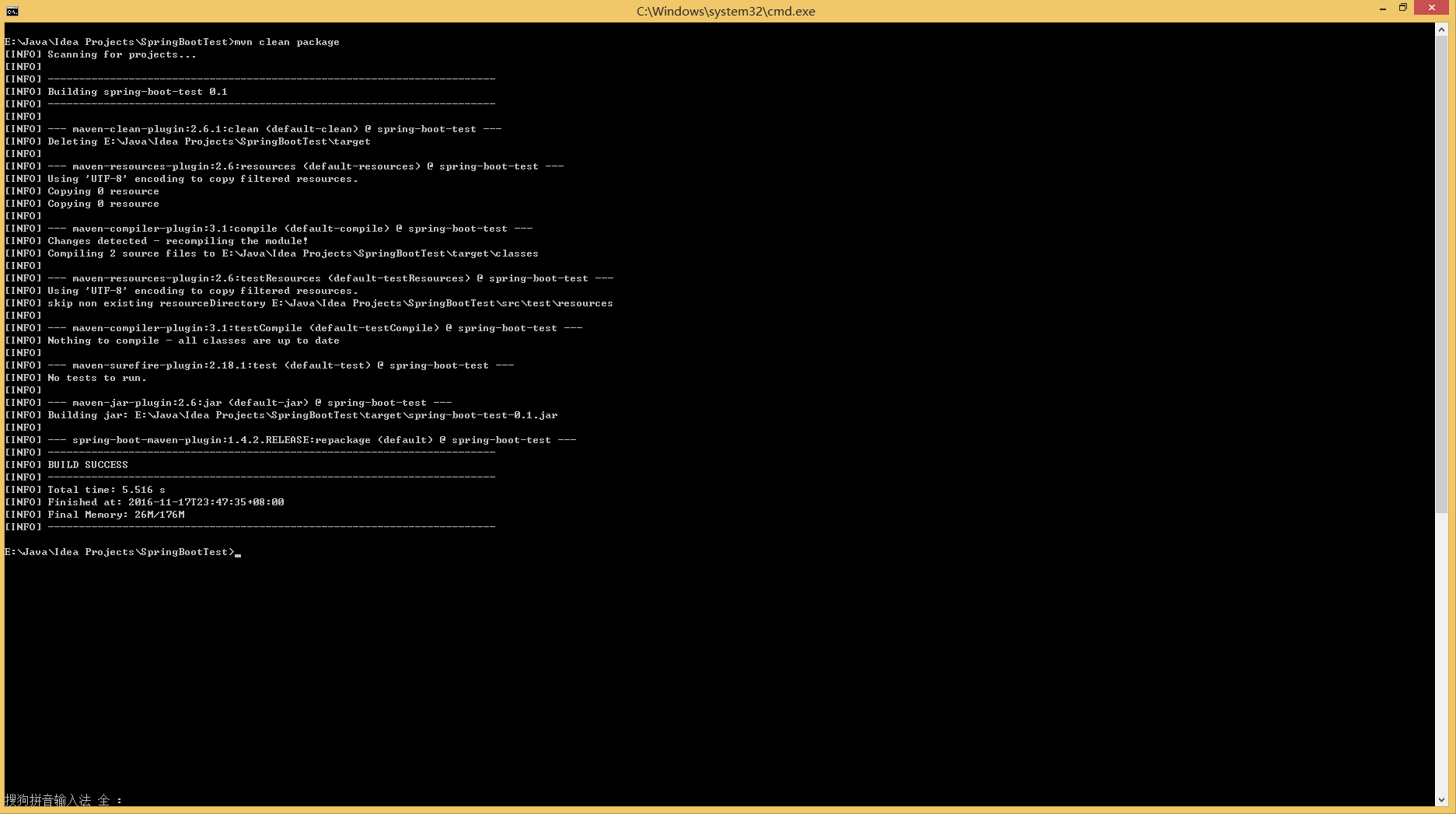This screenshot has height=814, width=1456.
Task: Click the 'Total time: 5.516 s' line
Action: pyautogui.click(x=85, y=490)
